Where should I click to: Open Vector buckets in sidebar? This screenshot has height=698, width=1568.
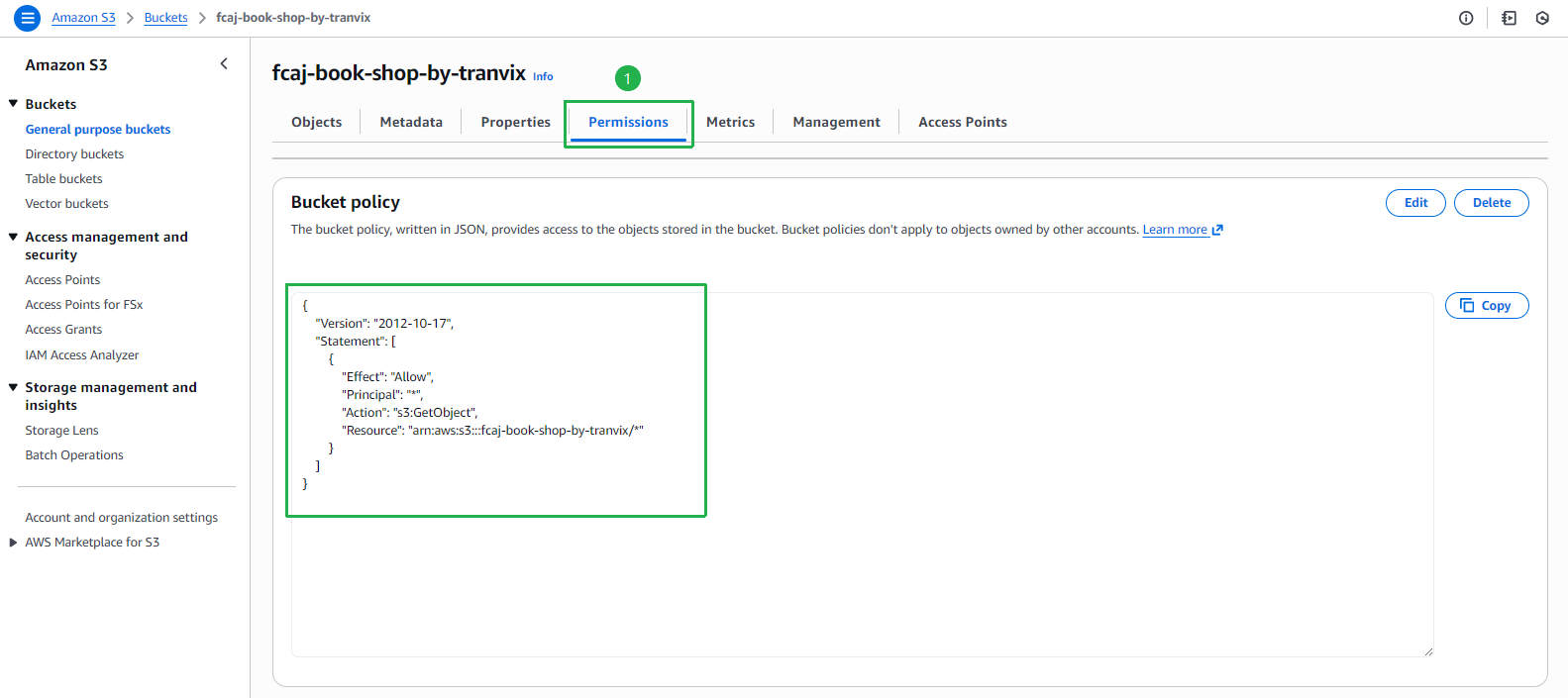pos(66,204)
